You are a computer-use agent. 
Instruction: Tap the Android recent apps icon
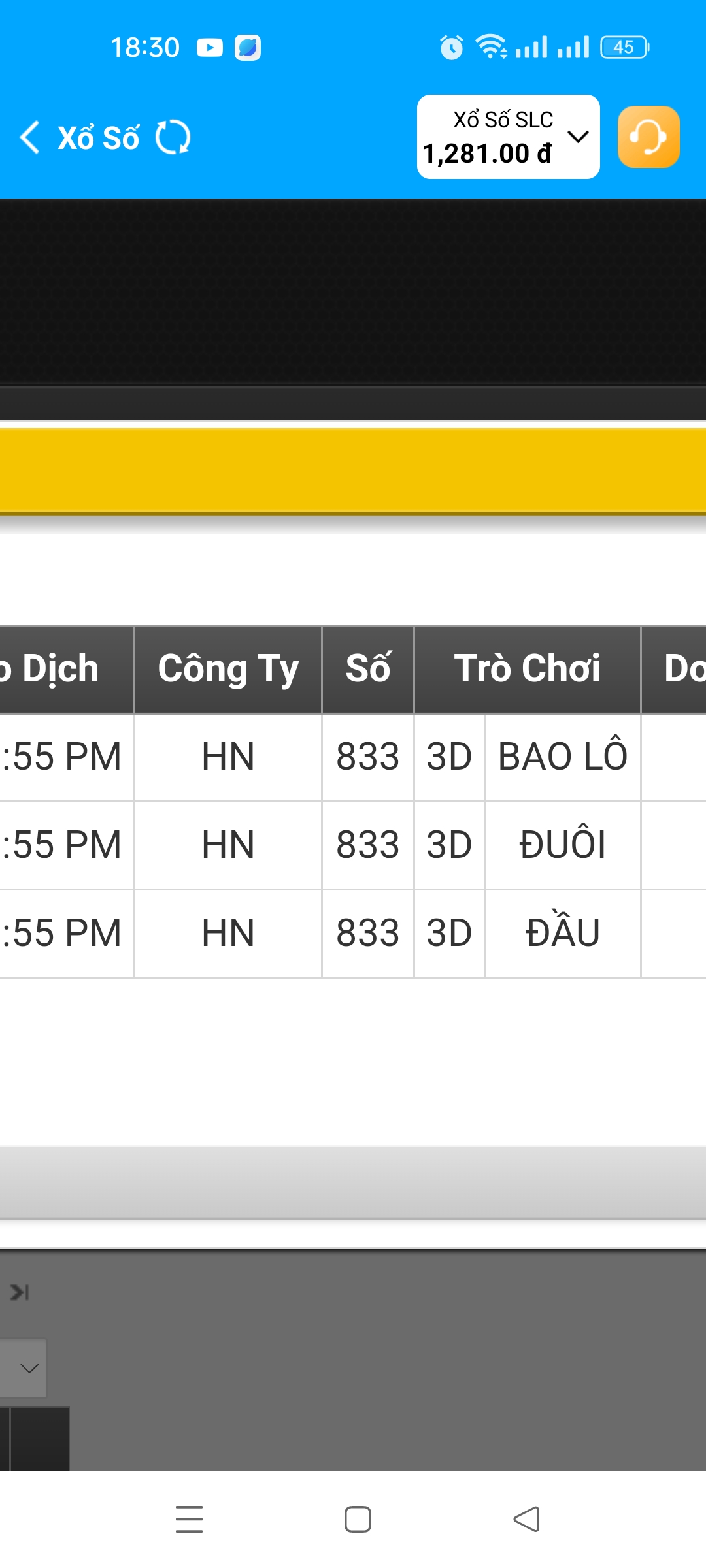pyautogui.click(x=189, y=1519)
